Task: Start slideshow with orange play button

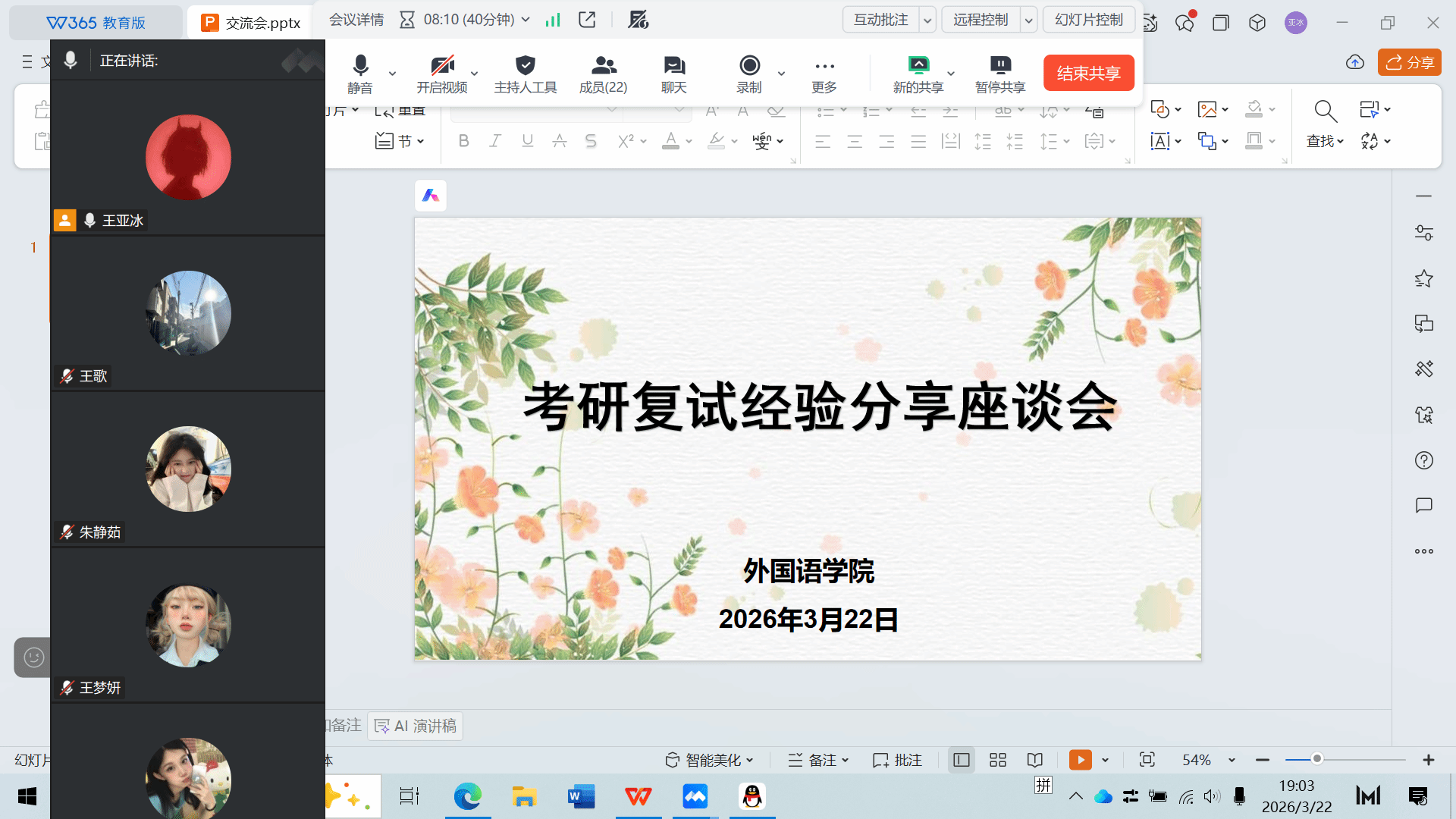Action: click(x=1080, y=760)
